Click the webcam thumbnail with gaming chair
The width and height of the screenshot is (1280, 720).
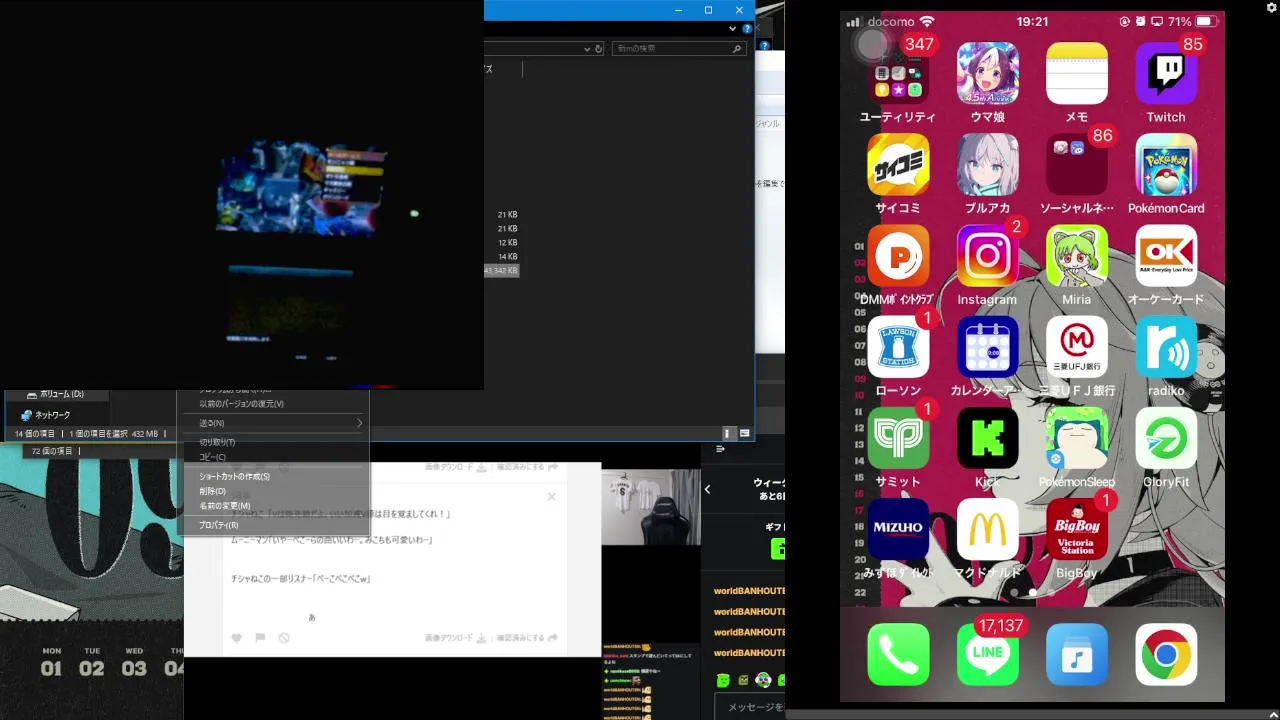651,507
